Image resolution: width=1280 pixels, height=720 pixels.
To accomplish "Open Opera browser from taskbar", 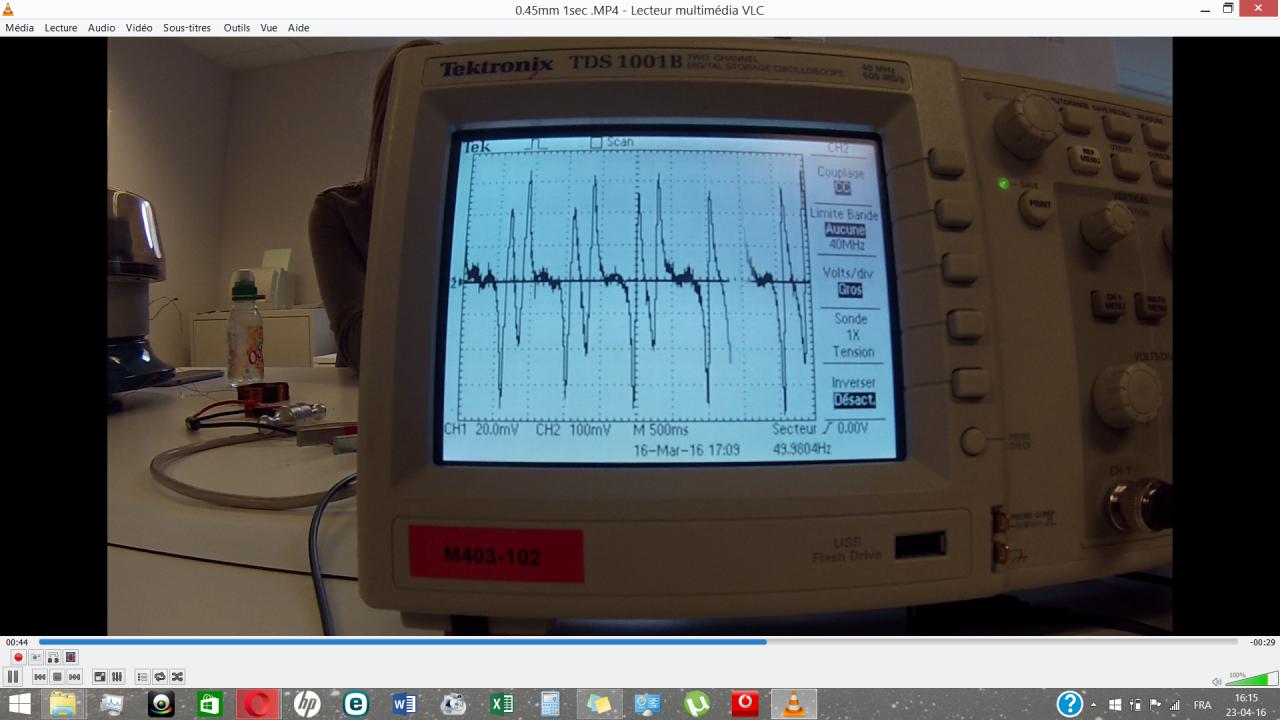I will pos(258,704).
